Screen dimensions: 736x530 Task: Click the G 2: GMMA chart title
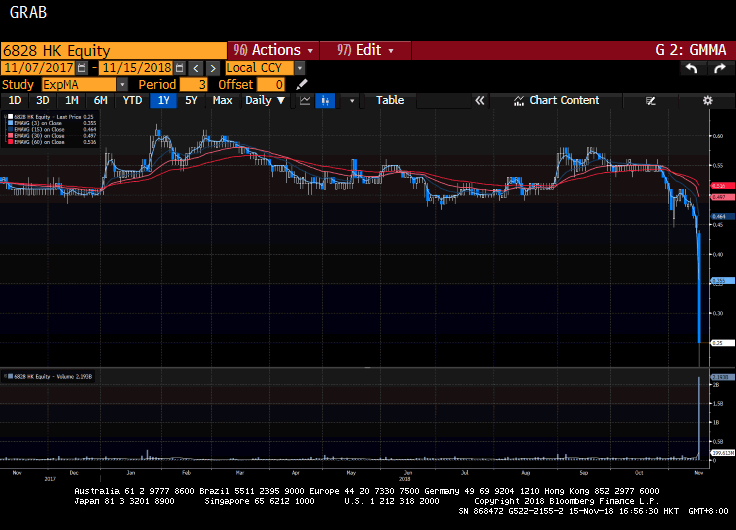[690, 50]
